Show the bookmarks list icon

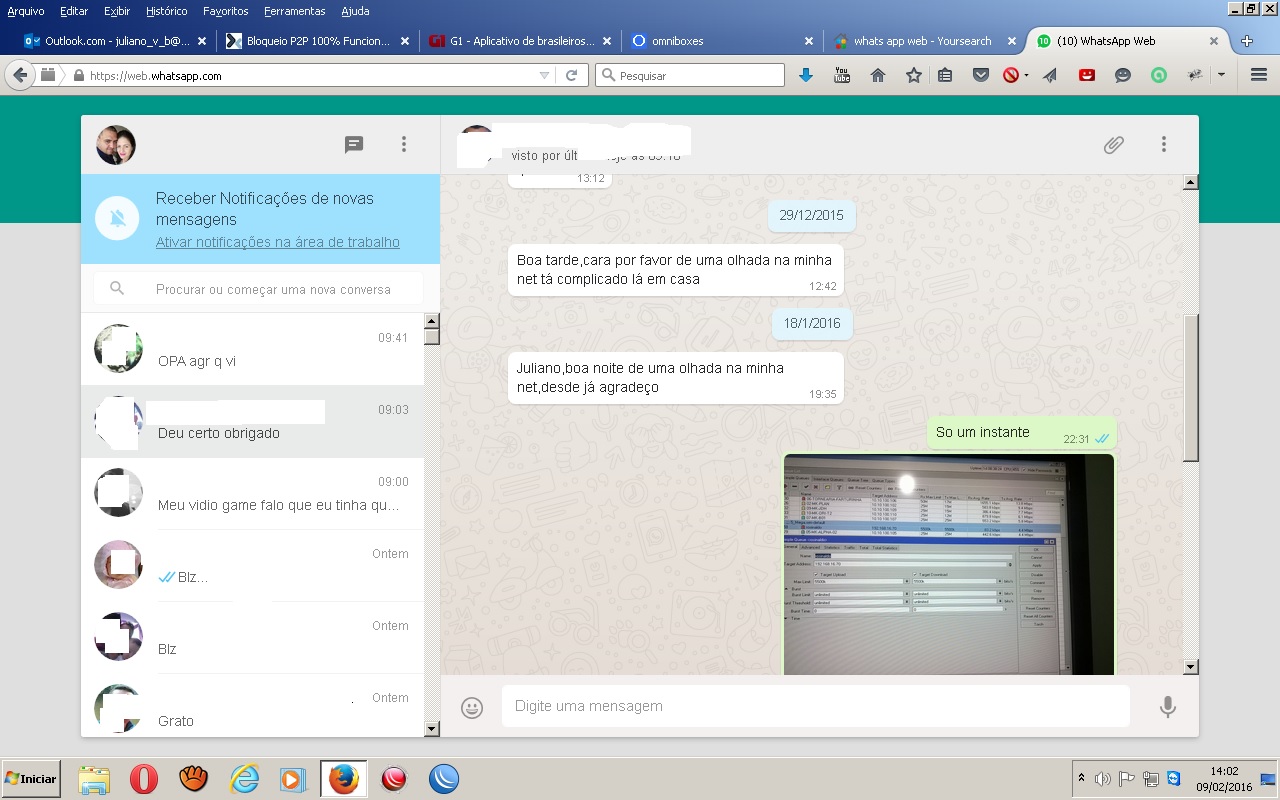click(945, 75)
